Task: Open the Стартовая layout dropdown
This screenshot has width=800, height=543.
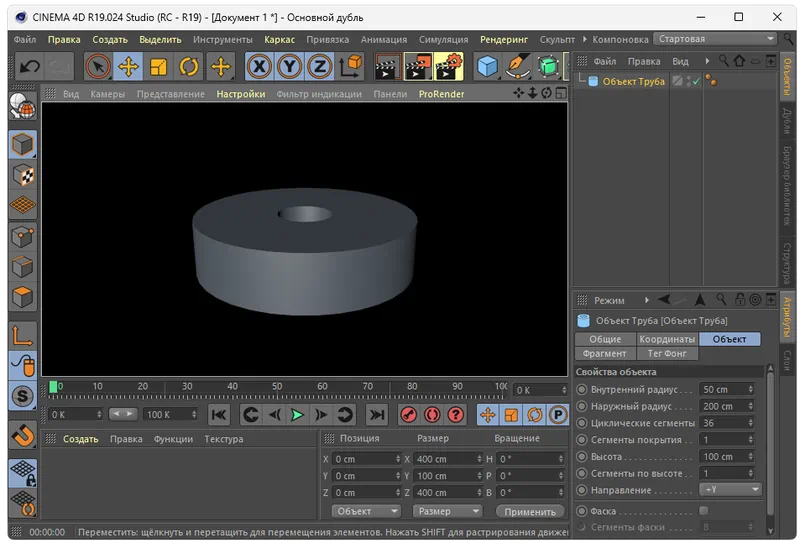Action: pyautogui.click(x=715, y=39)
